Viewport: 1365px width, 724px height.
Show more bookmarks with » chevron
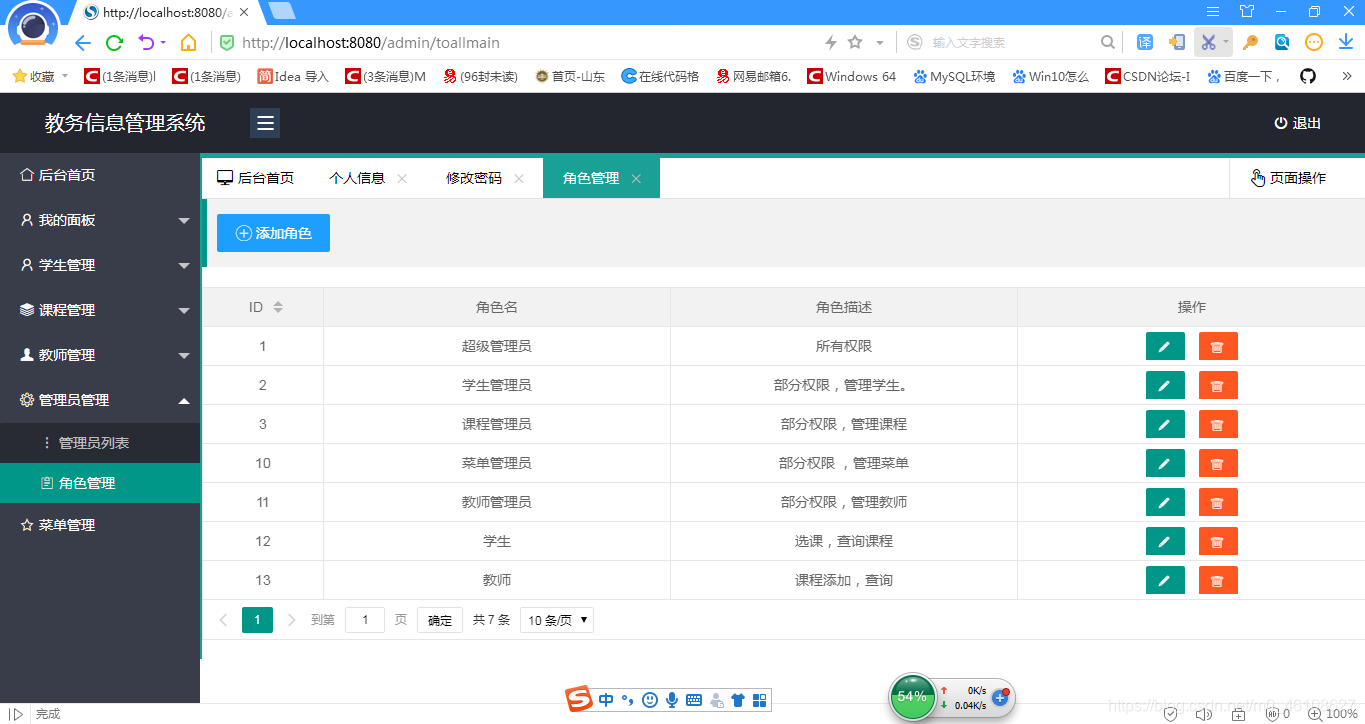[x=1345, y=76]
